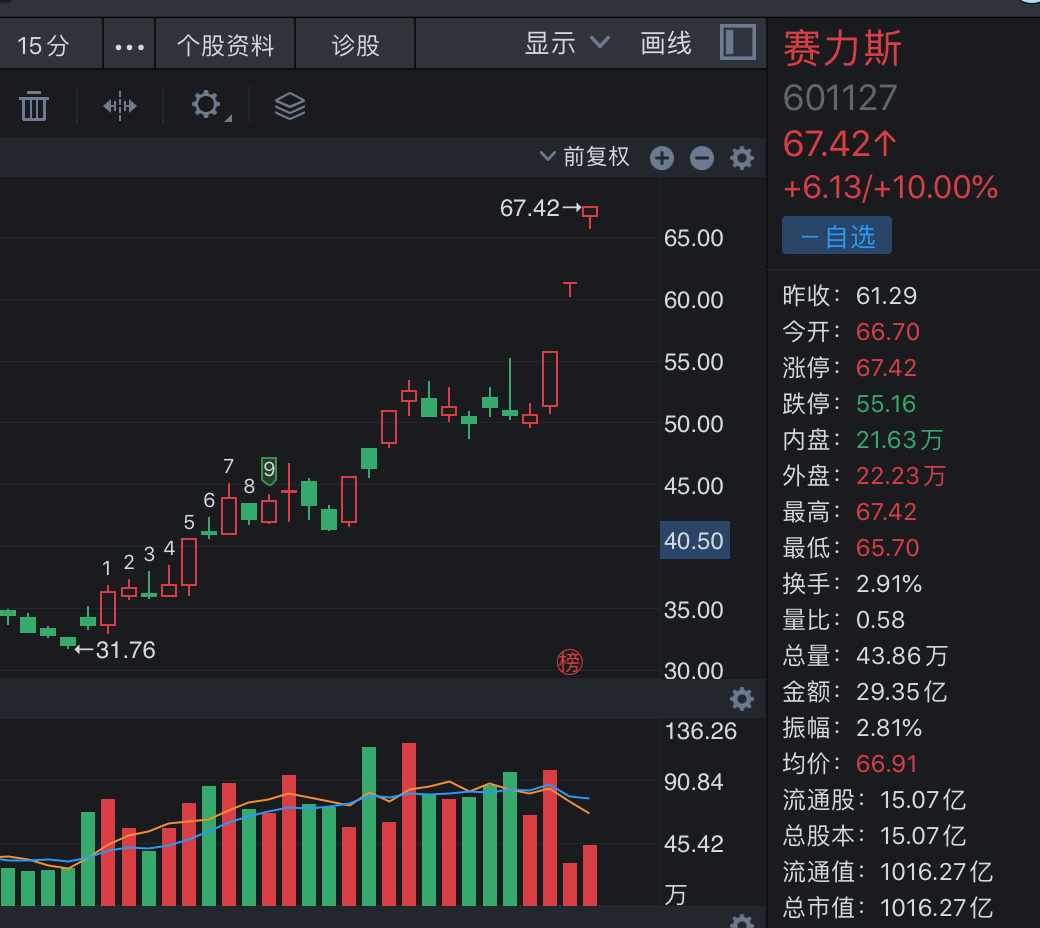The height and width of the screenshot is (928, 1040).
Task: Toggle the side panel layout icon
Action: click(737, 43)
